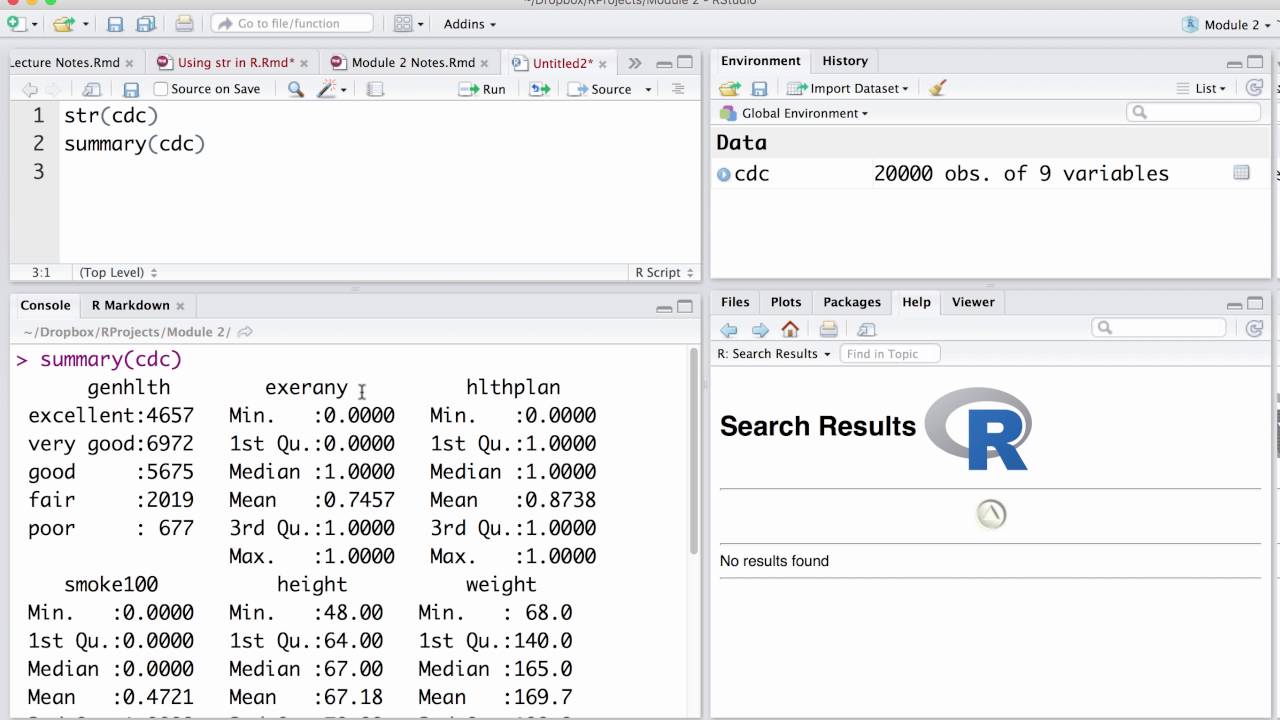Click the compile report notebook icon
1280x720 pixels.
click(x=375, y=89)
